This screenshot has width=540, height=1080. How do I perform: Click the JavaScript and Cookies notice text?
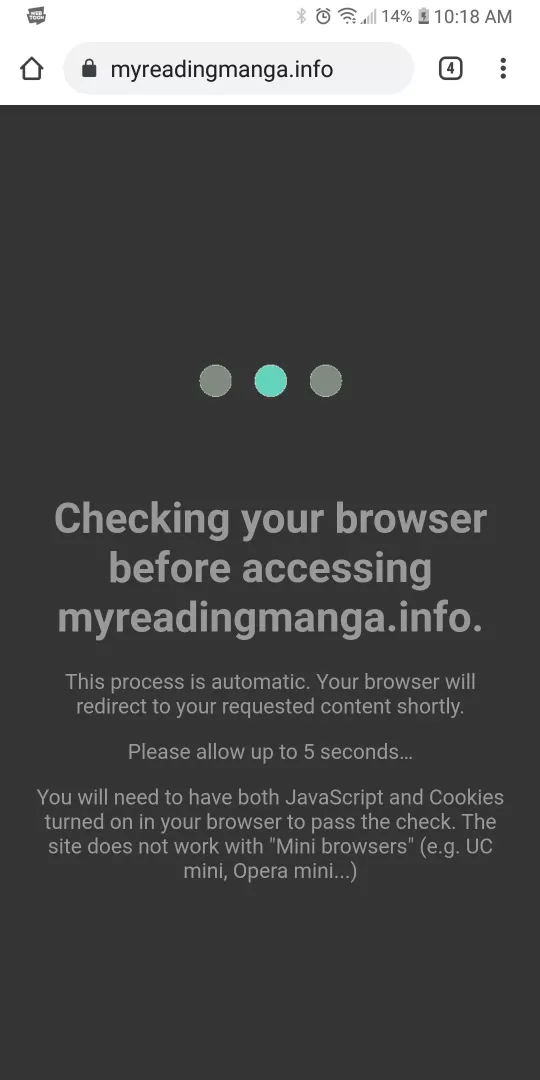pyautogui.click(x=270, y=834)
